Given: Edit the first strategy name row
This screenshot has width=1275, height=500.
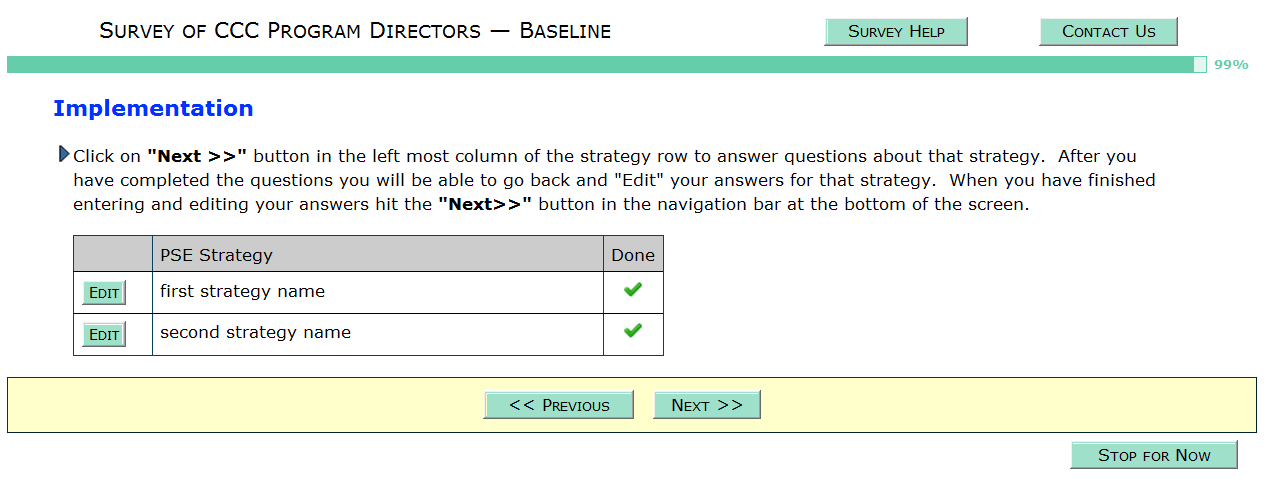Looking at the screenshot, I should [104, 293].
